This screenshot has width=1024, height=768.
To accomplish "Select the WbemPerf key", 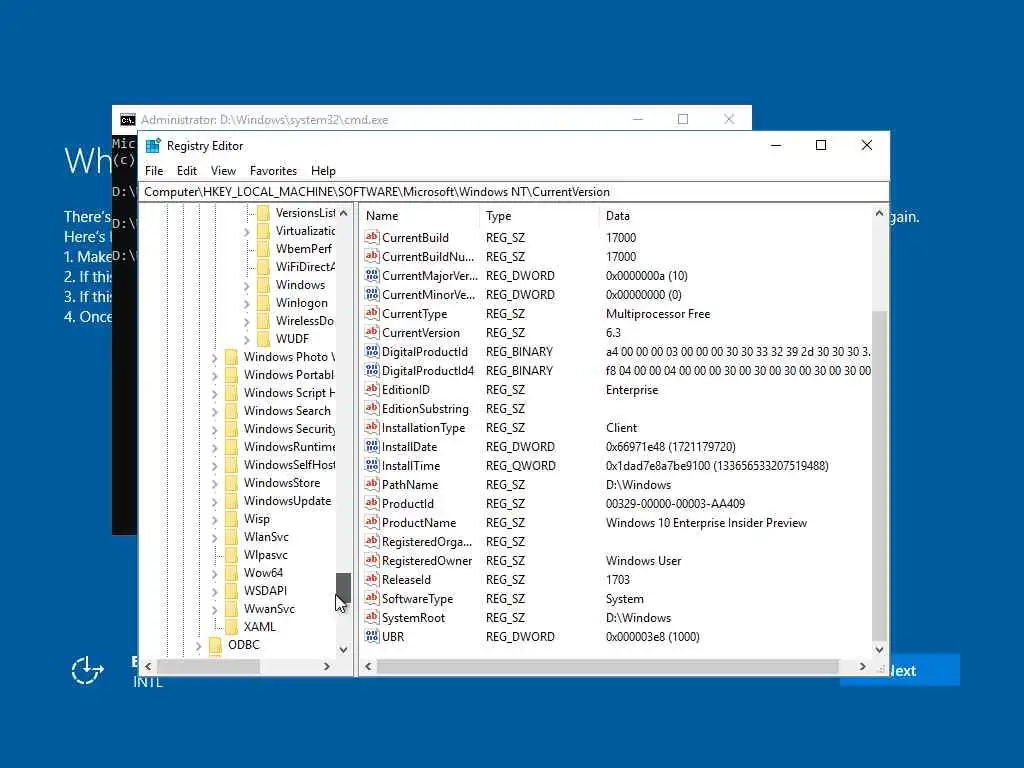I will 304,249.
